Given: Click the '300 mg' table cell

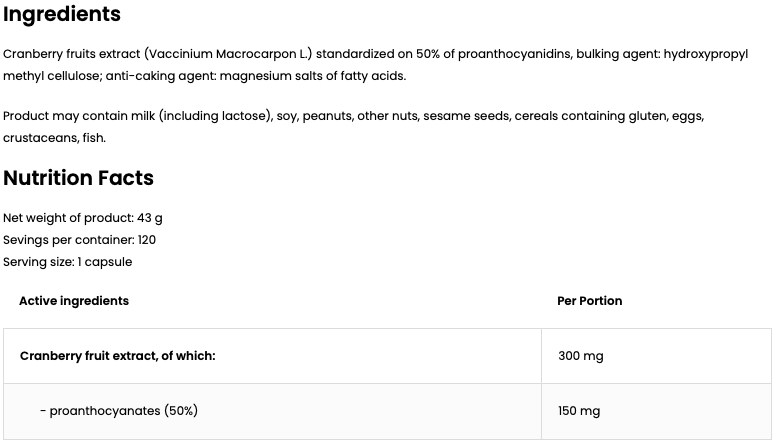Looking at the screenshot, I should pos(580,356).
